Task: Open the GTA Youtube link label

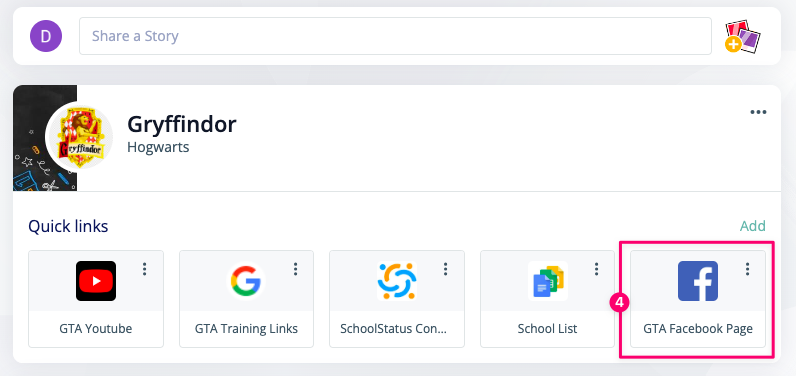Action: tap(96, 329)
